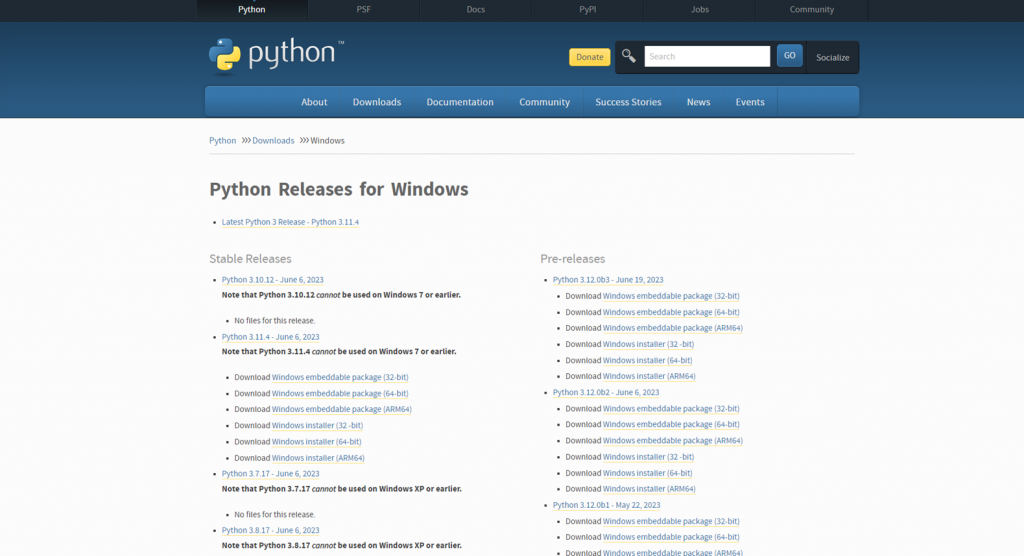
Task: Open Python 3.12.0b2 - June 6, 2023 link
Action: click(x=606, y=393)
